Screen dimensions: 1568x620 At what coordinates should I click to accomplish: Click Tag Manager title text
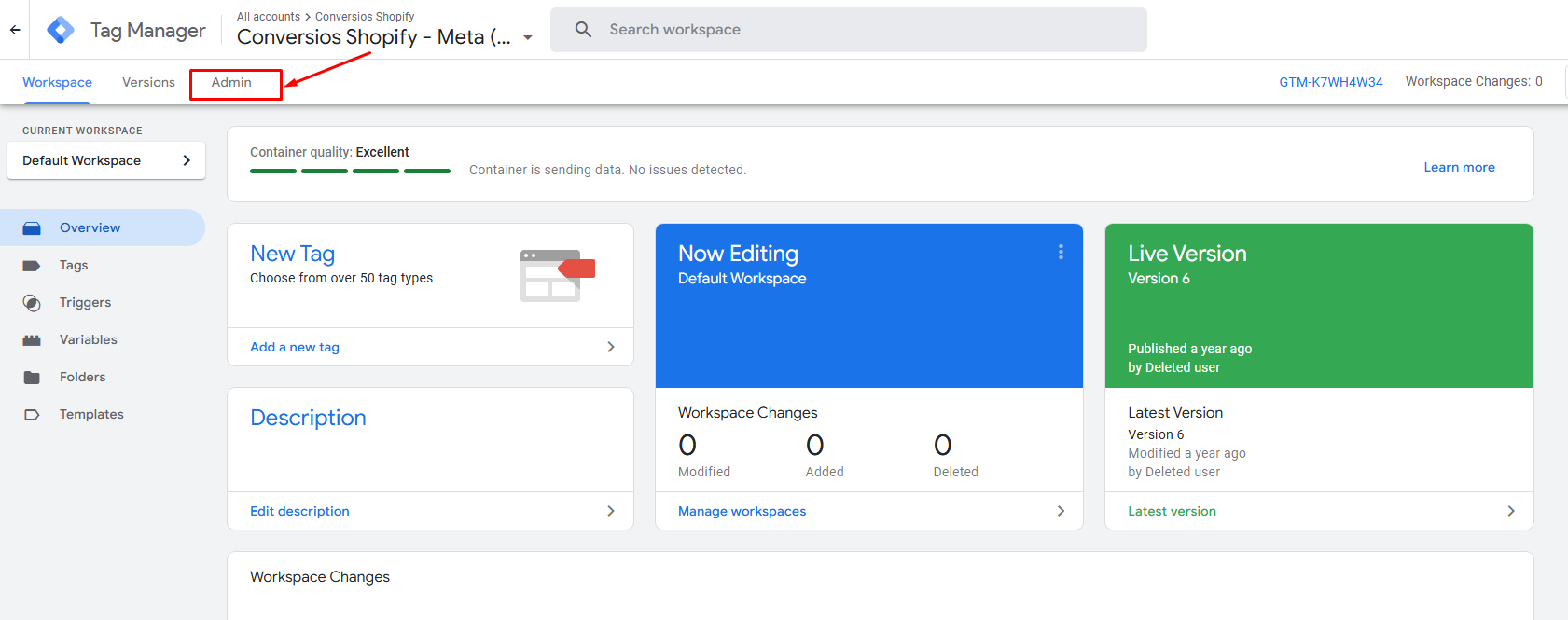148,31
